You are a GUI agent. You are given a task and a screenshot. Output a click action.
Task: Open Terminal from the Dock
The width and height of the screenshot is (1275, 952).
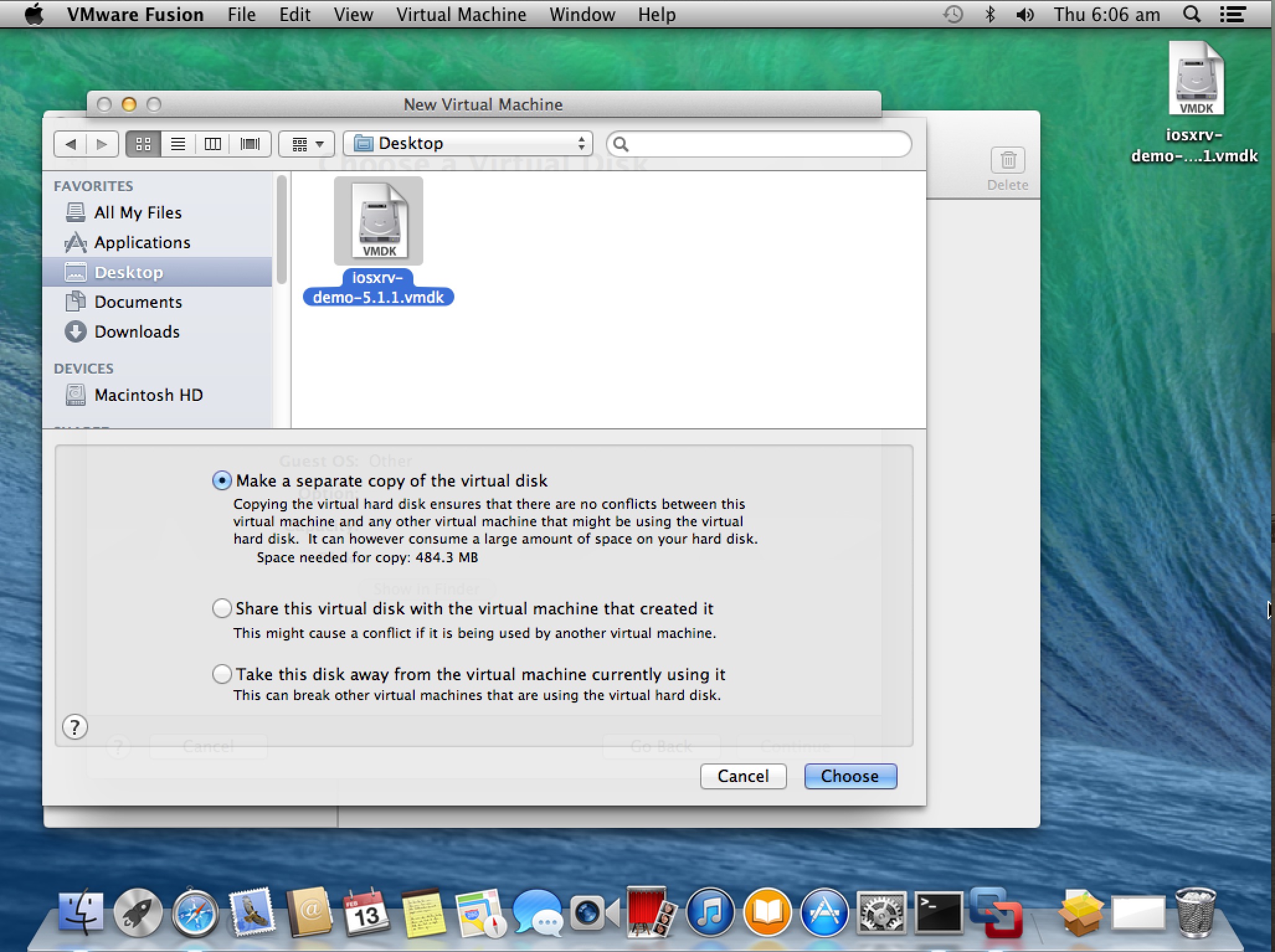[x=939, y=912]
